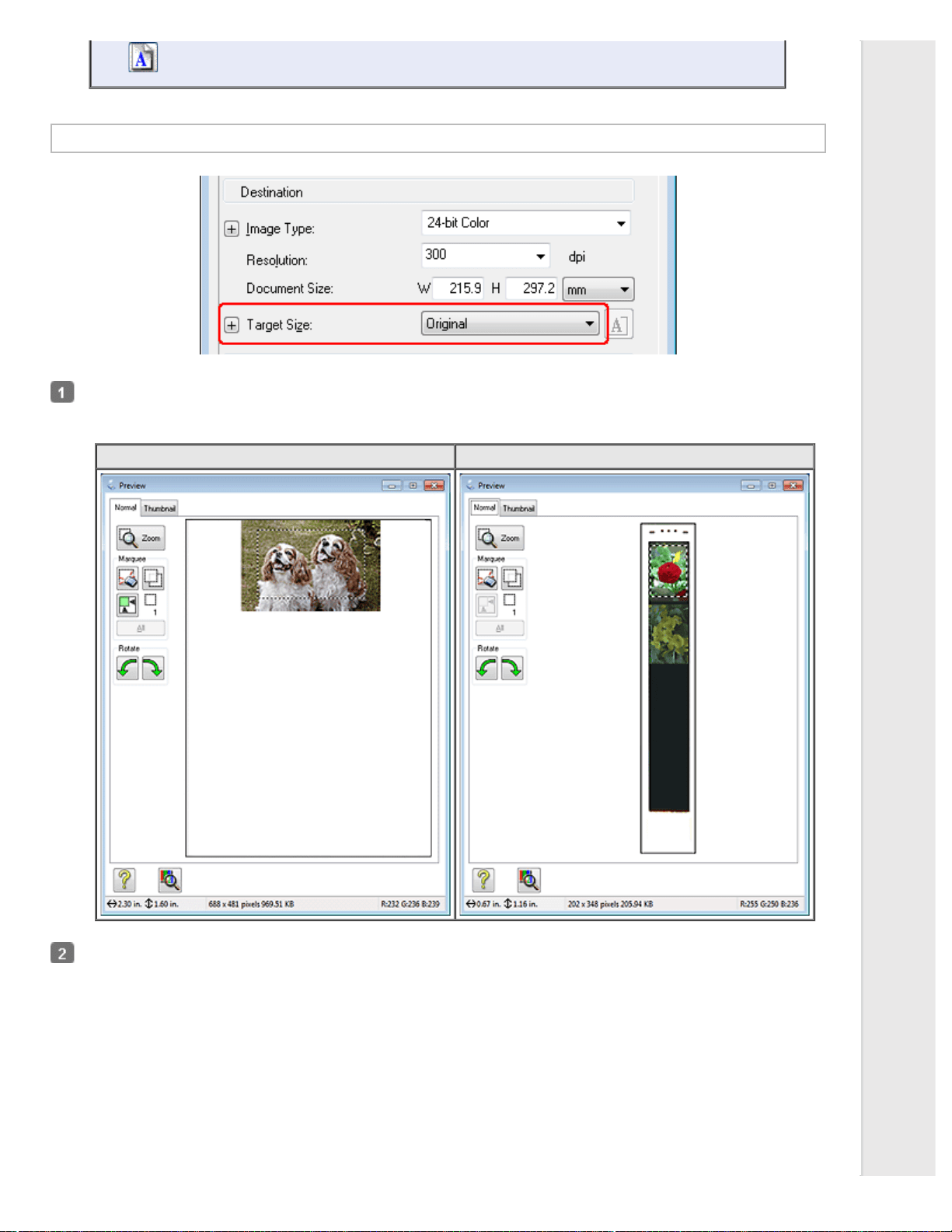Select Thumbnail tab in film strip Preview window
The width and height of the screenshot is (952, 1232).
click(x=518, y=508)
